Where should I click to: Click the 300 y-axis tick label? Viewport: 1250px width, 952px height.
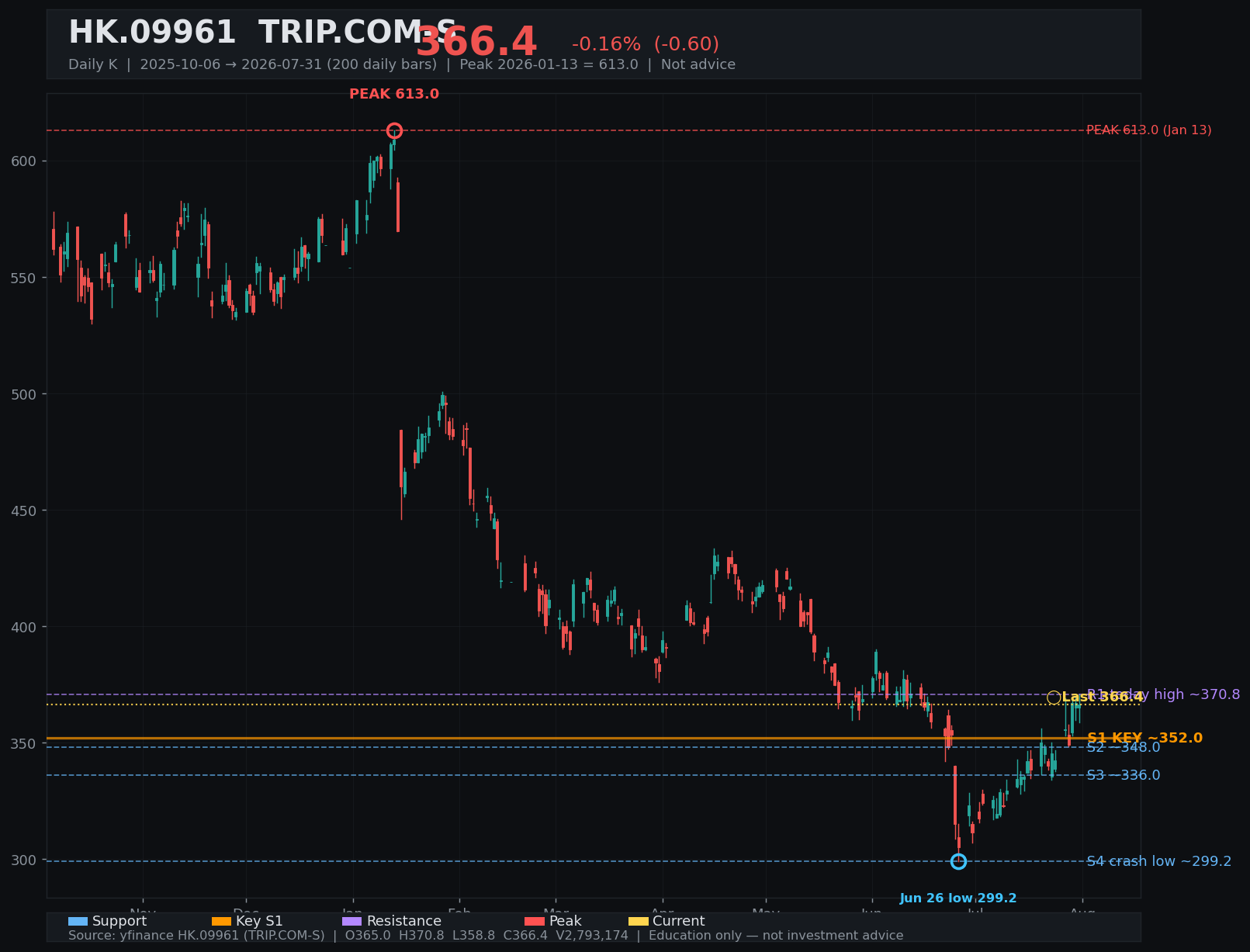[25, 860]
